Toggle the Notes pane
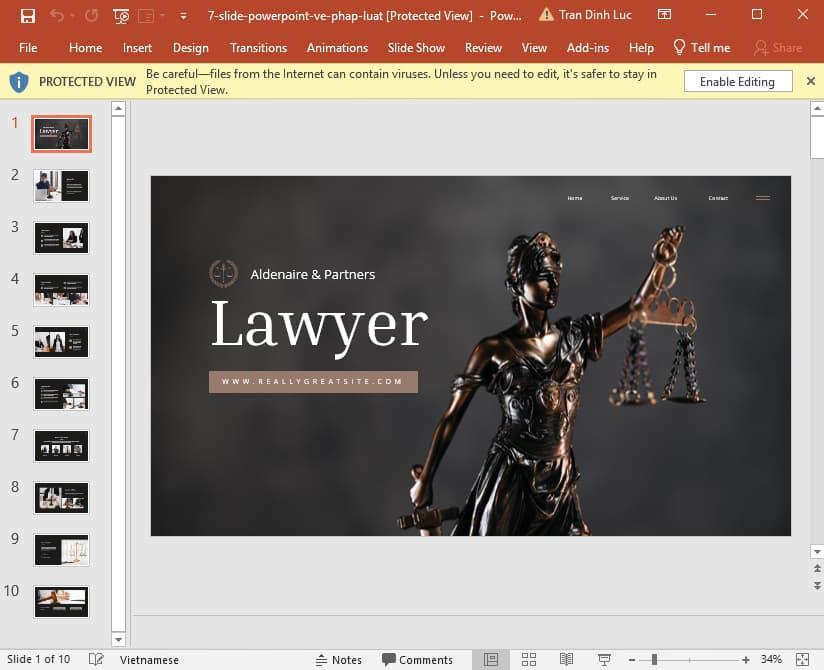This screenshot has height=670, width=824. (x=340, y=659)
